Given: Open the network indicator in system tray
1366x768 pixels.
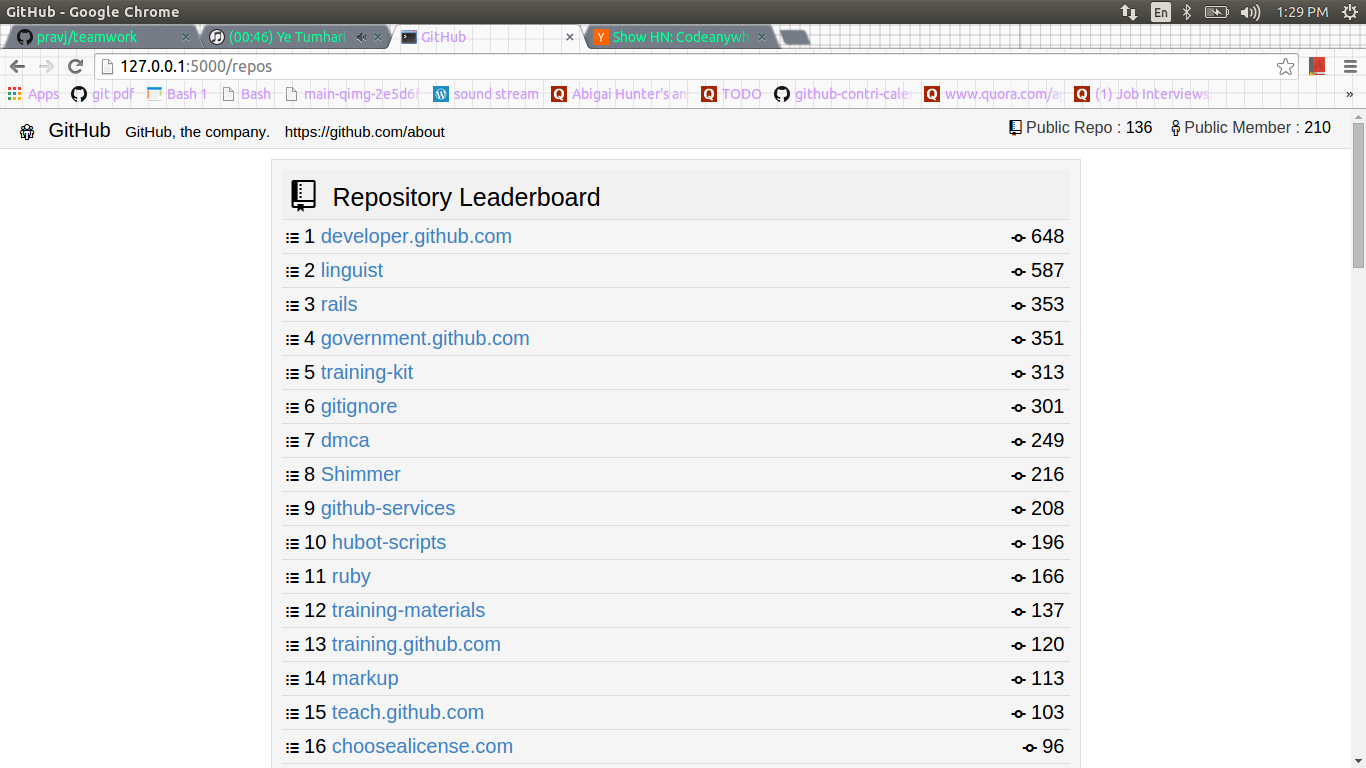Looking at the screenshot, I should coord(1129,12).
